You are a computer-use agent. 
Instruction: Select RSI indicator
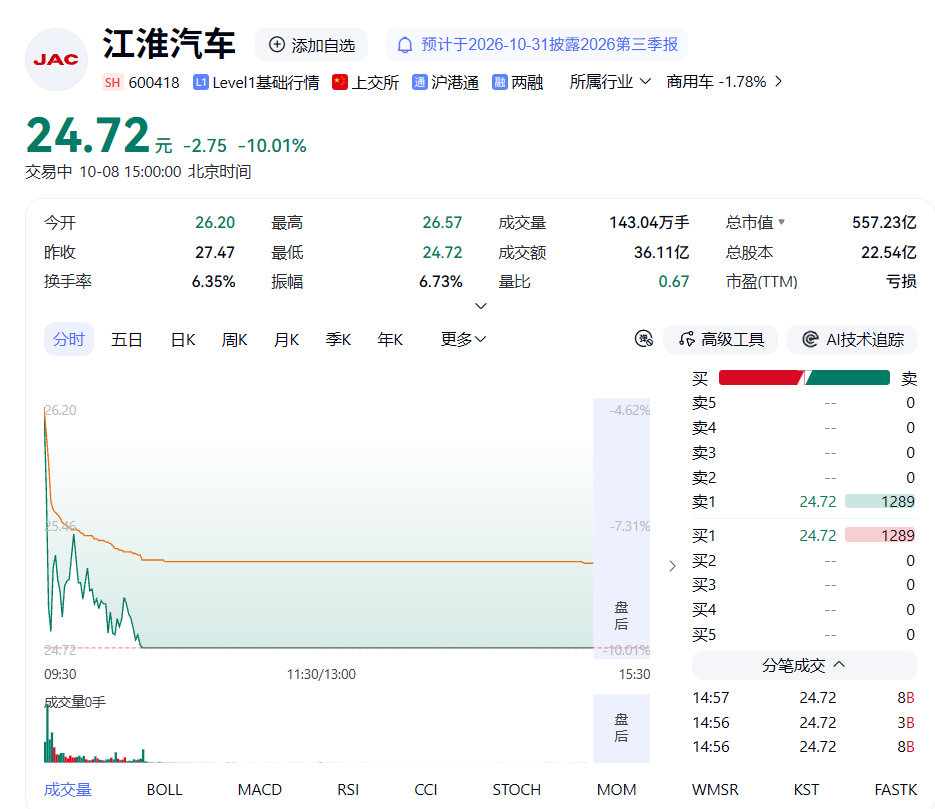click(348, 789)
